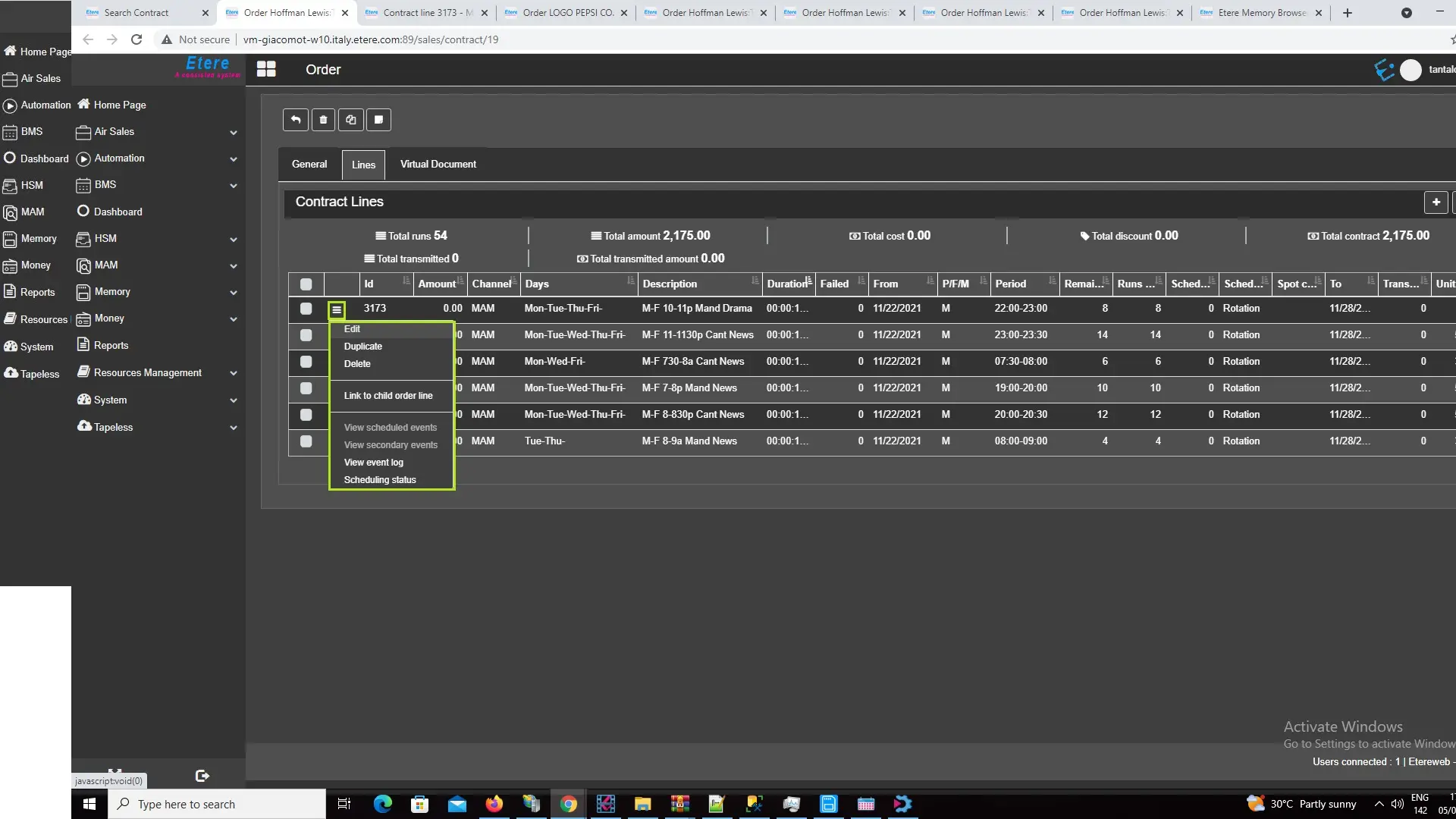This screenshot has width=1456, height=819.
Task: Click the logout icon at sidebar bottom
Action: click(202, 776)
